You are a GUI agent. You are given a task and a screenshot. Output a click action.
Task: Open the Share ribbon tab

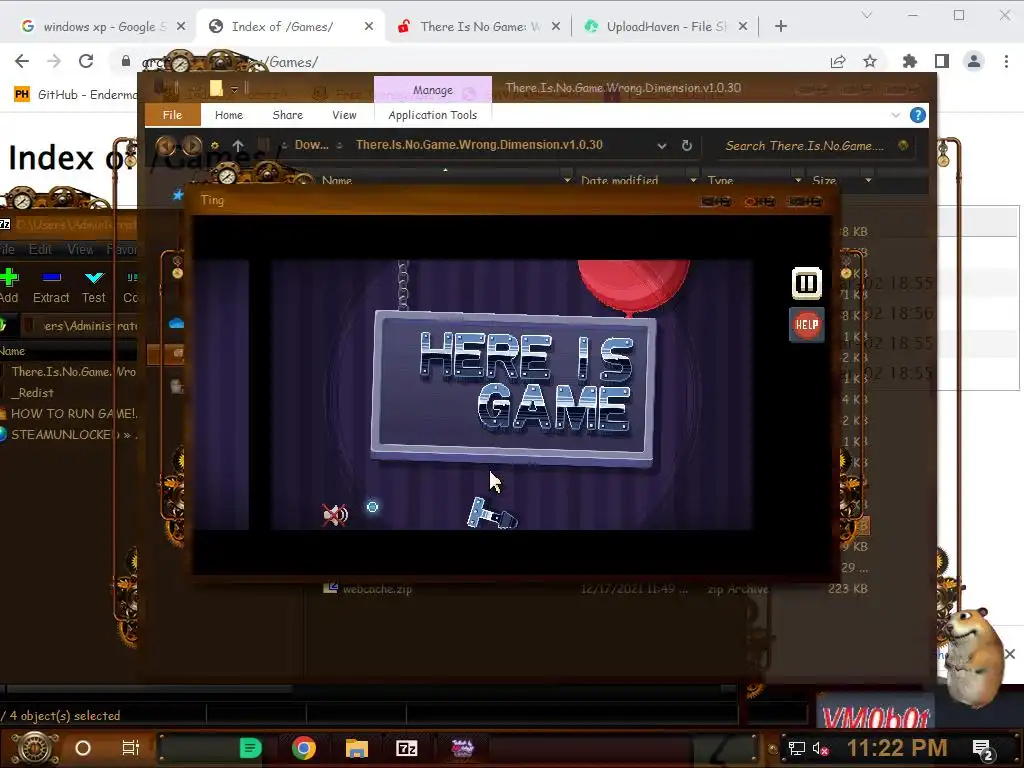point(287,115)
